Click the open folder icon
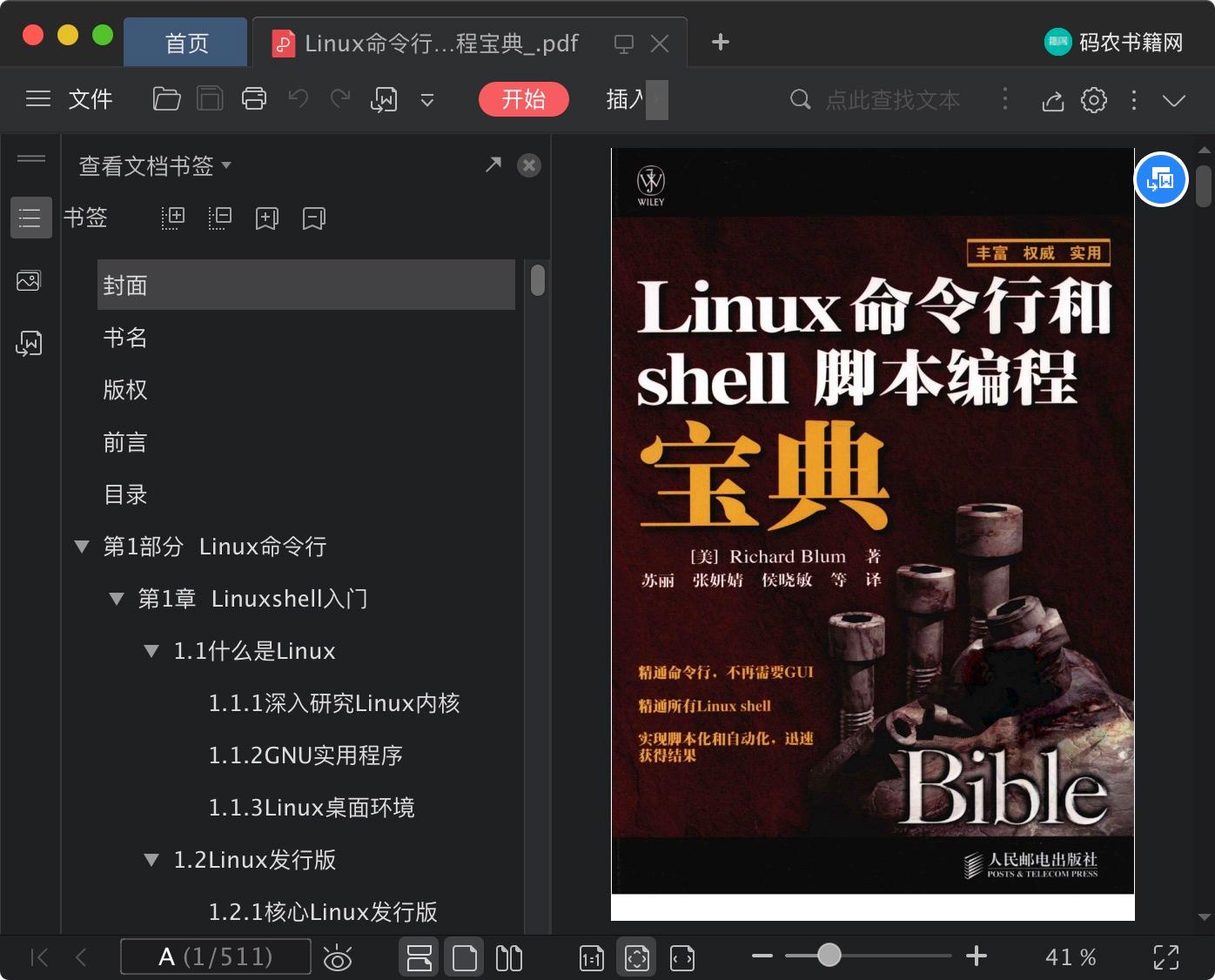 click(x=166, y=99)
